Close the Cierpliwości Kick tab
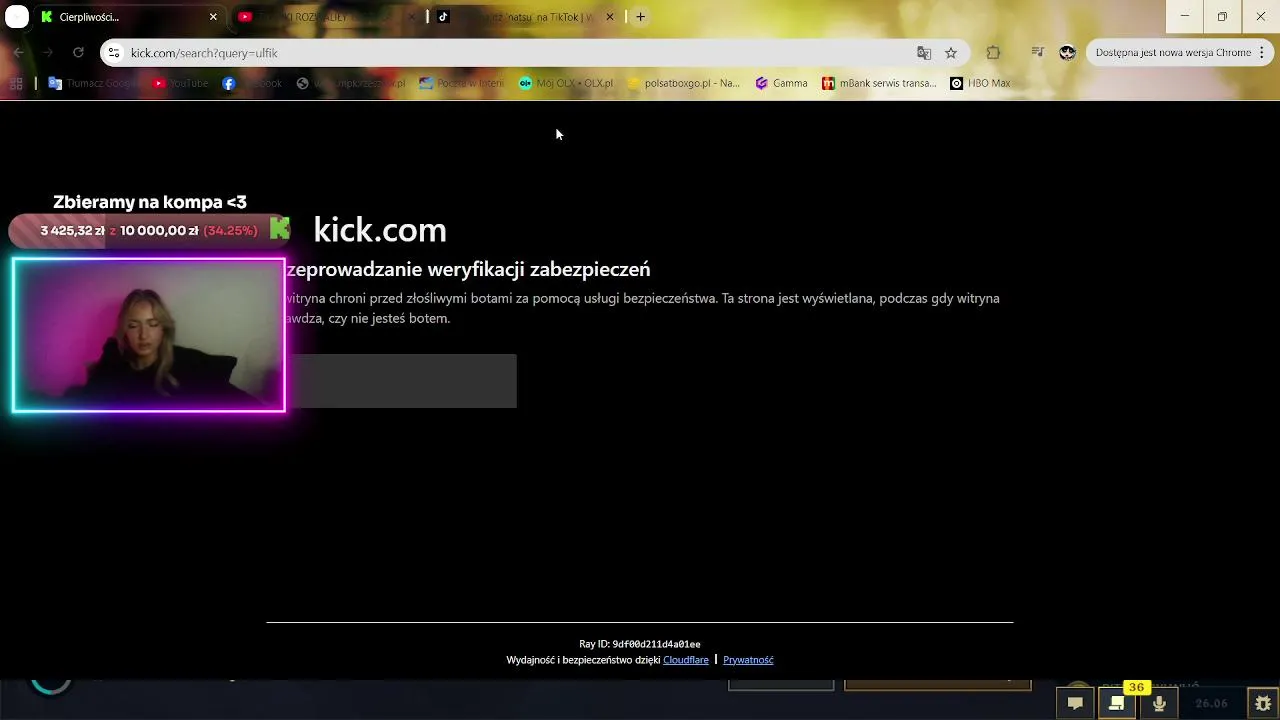Image resolution: width=1280 pixels, height=720 pixels. (x=213, y=17)
